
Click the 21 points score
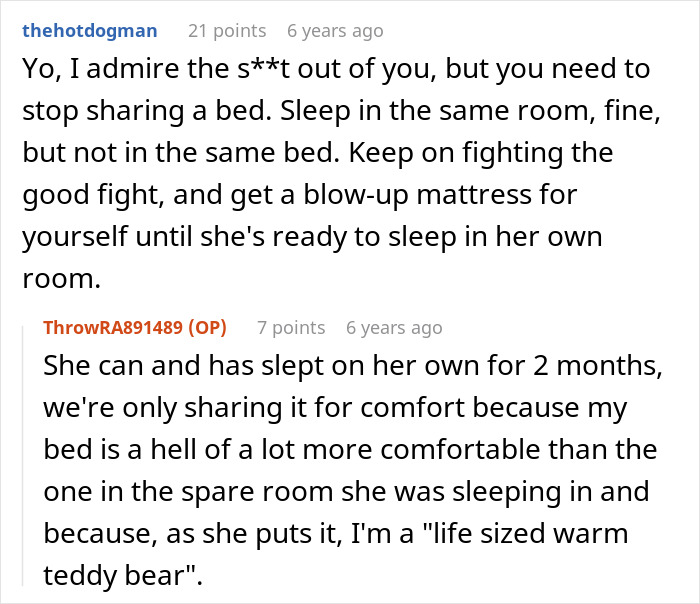tap(227, 31)
